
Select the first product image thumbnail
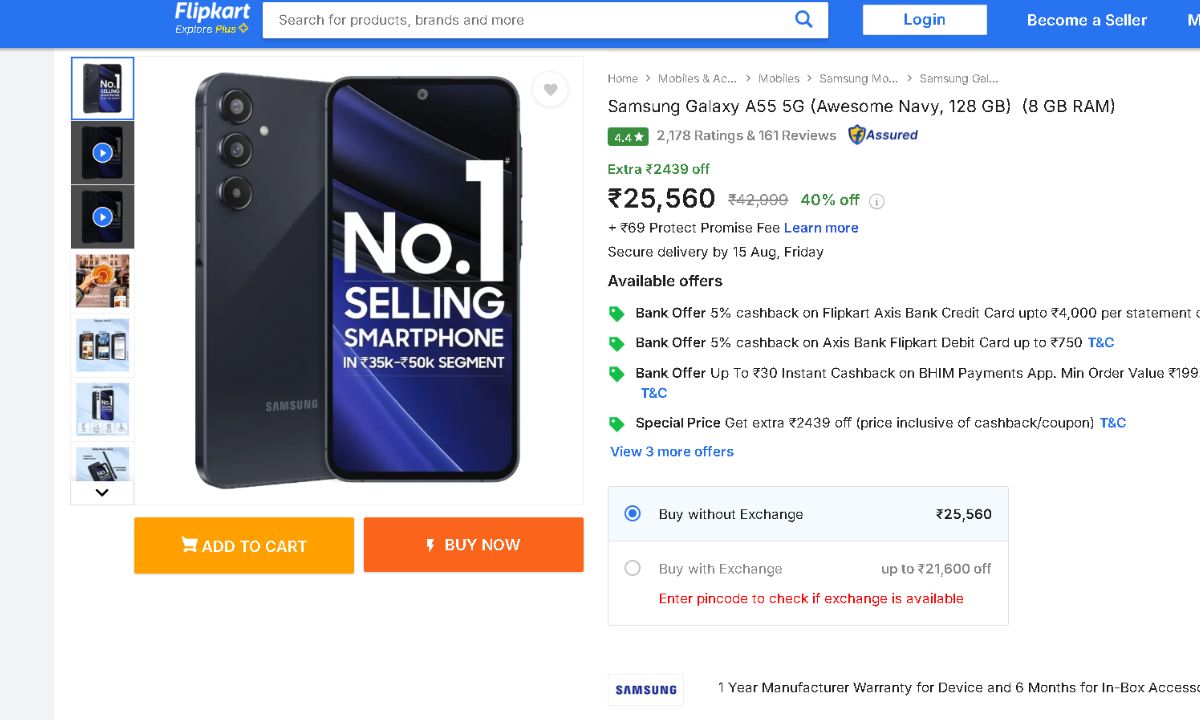pyautogui.click(x=102, y=89)
